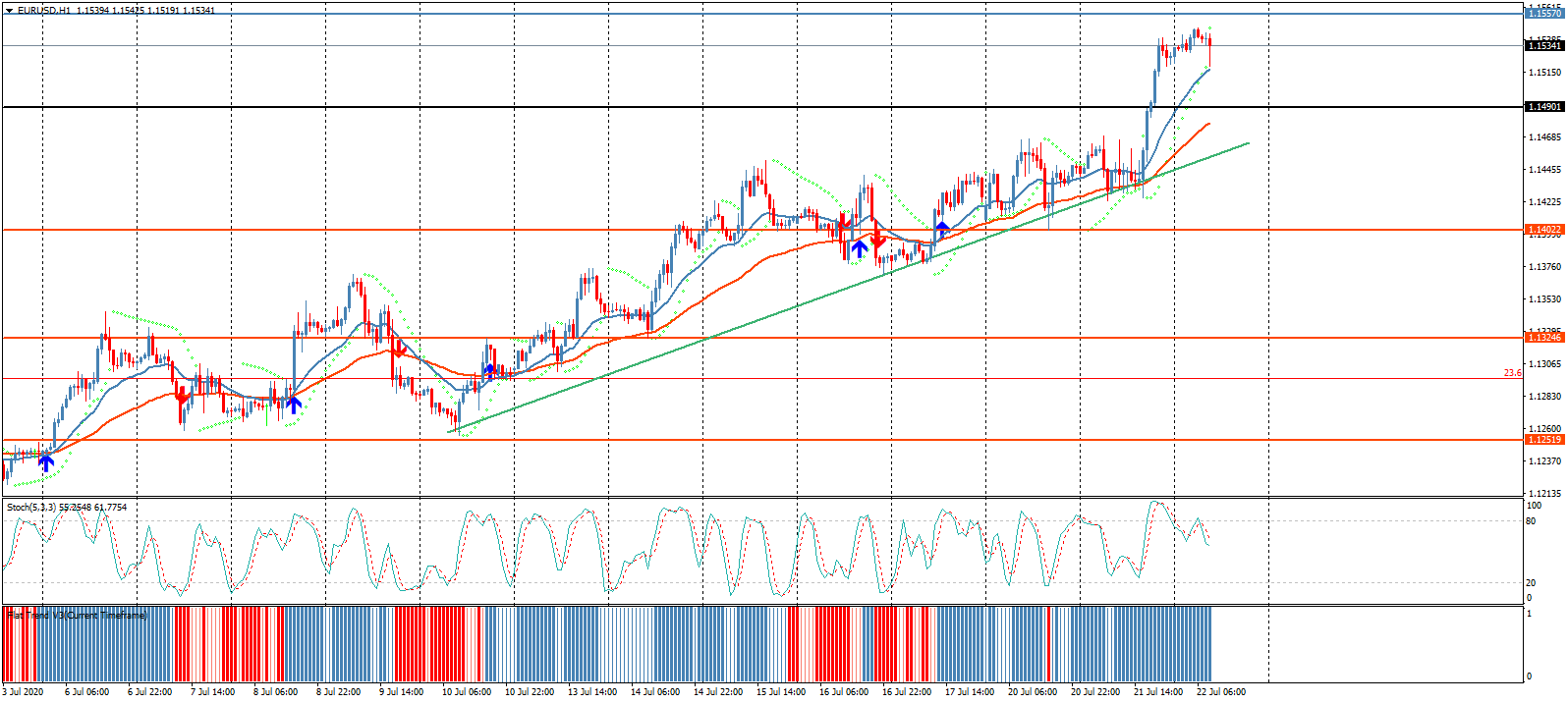Click the first blue up arrow near 3 Jul
The height and width of the screenshot is (703, 1568).
(46, 461)
